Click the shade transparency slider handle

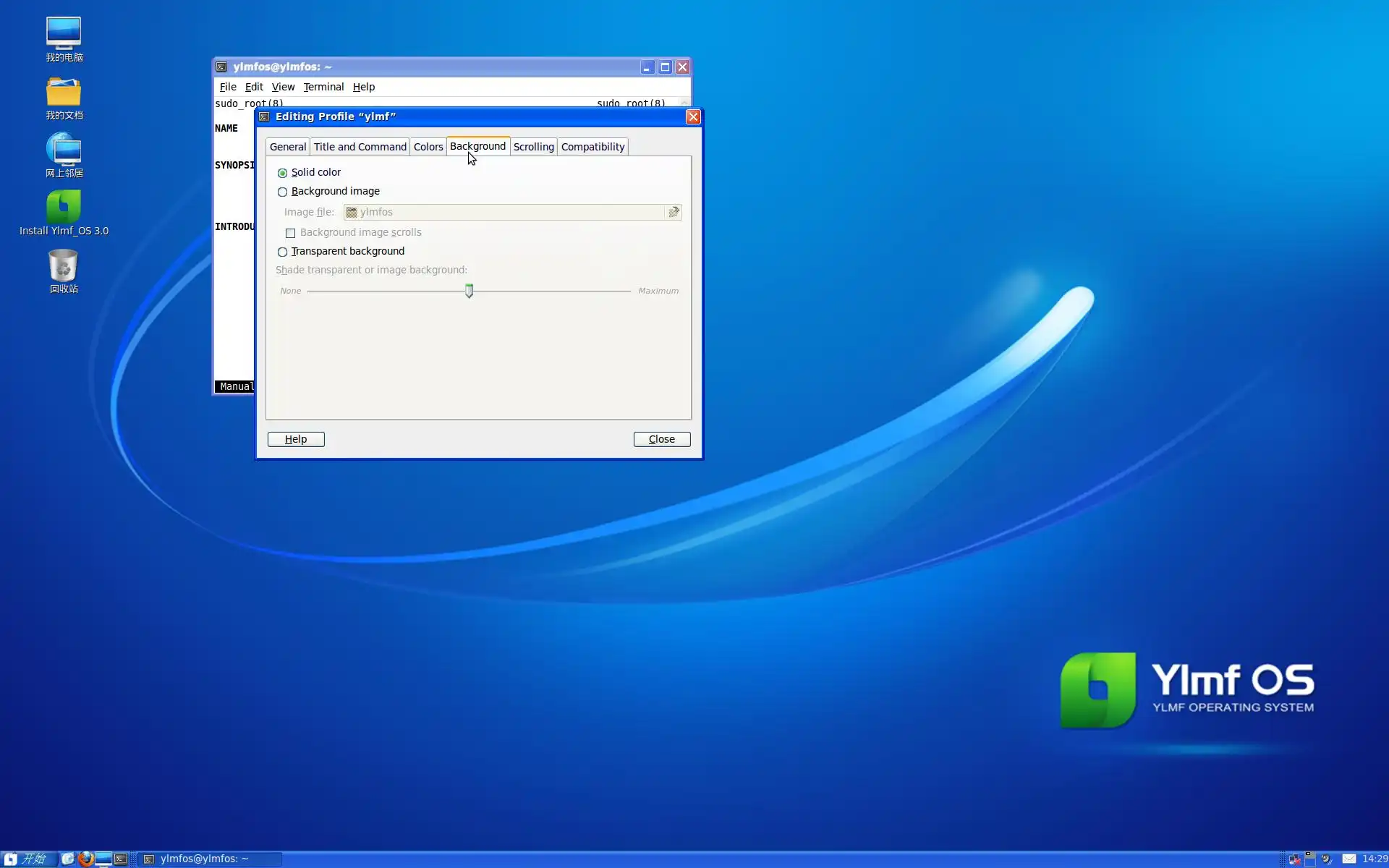[469, 291]
